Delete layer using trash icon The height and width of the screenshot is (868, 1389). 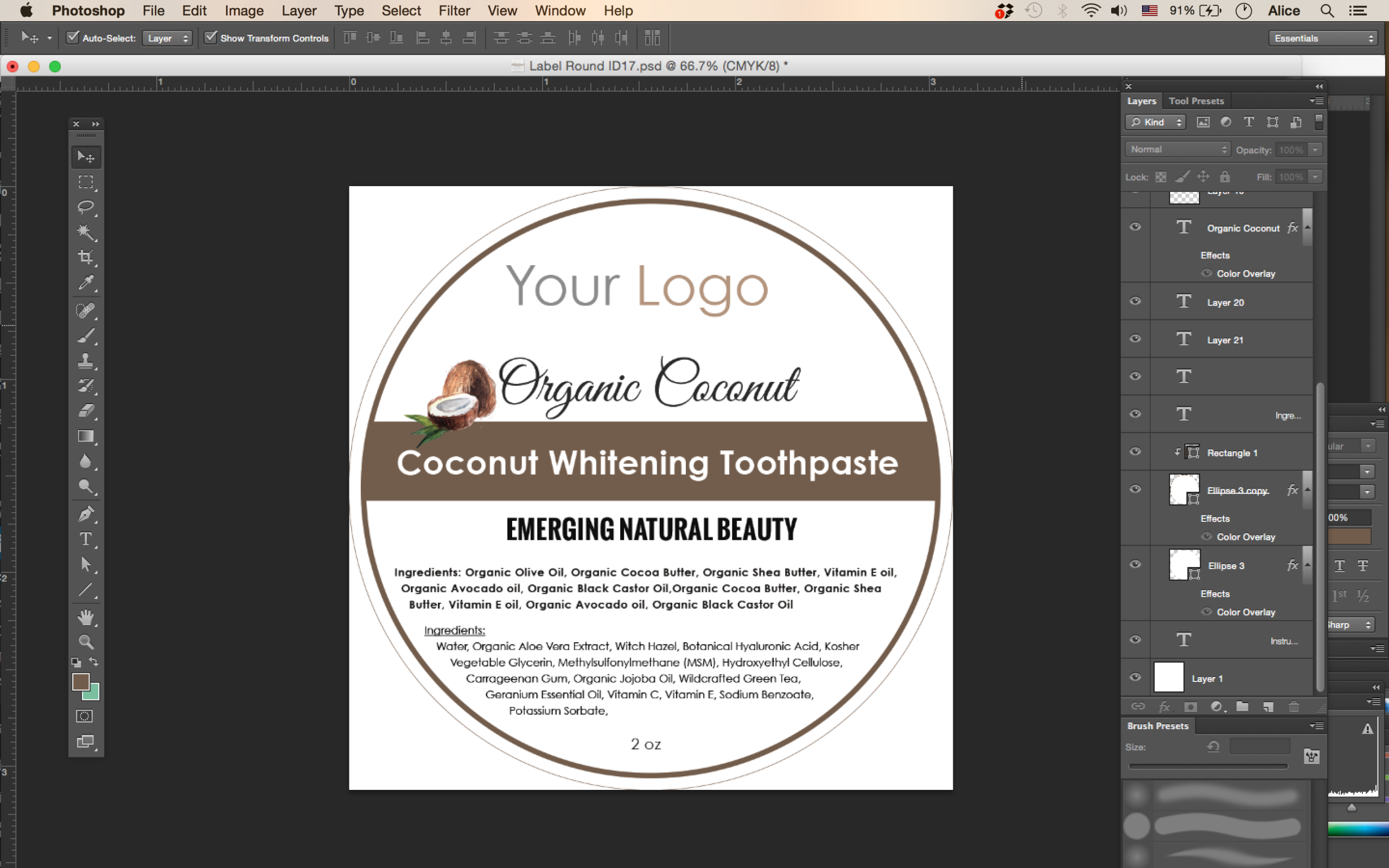tap(1294, 707)
